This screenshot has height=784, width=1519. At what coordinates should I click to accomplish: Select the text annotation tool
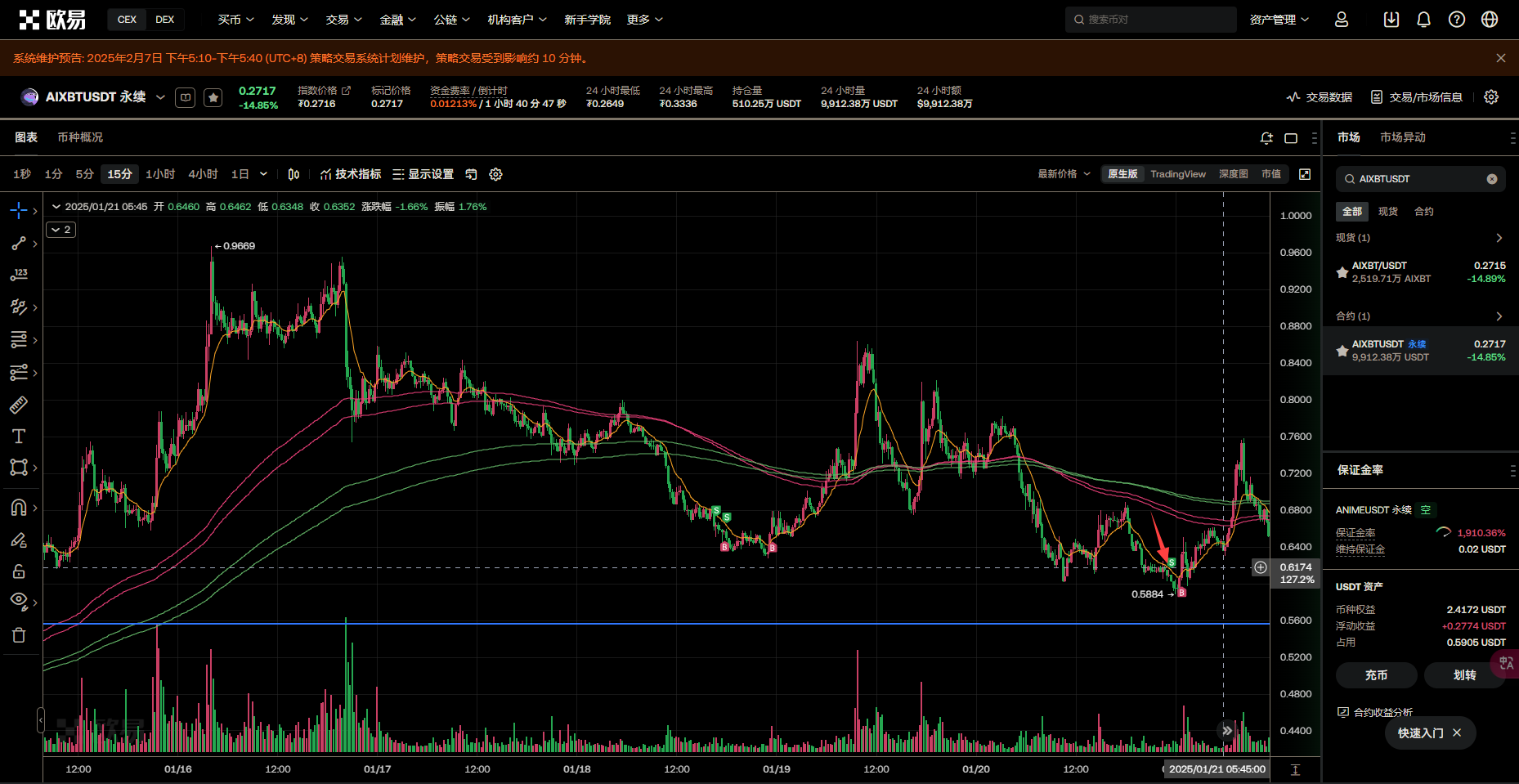pyautogui.click(x=18, y=436)
